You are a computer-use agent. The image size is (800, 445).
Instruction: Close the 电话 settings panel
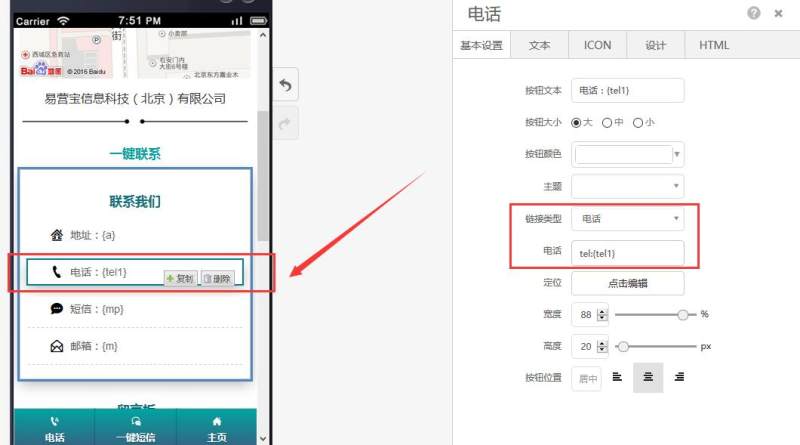778,14
